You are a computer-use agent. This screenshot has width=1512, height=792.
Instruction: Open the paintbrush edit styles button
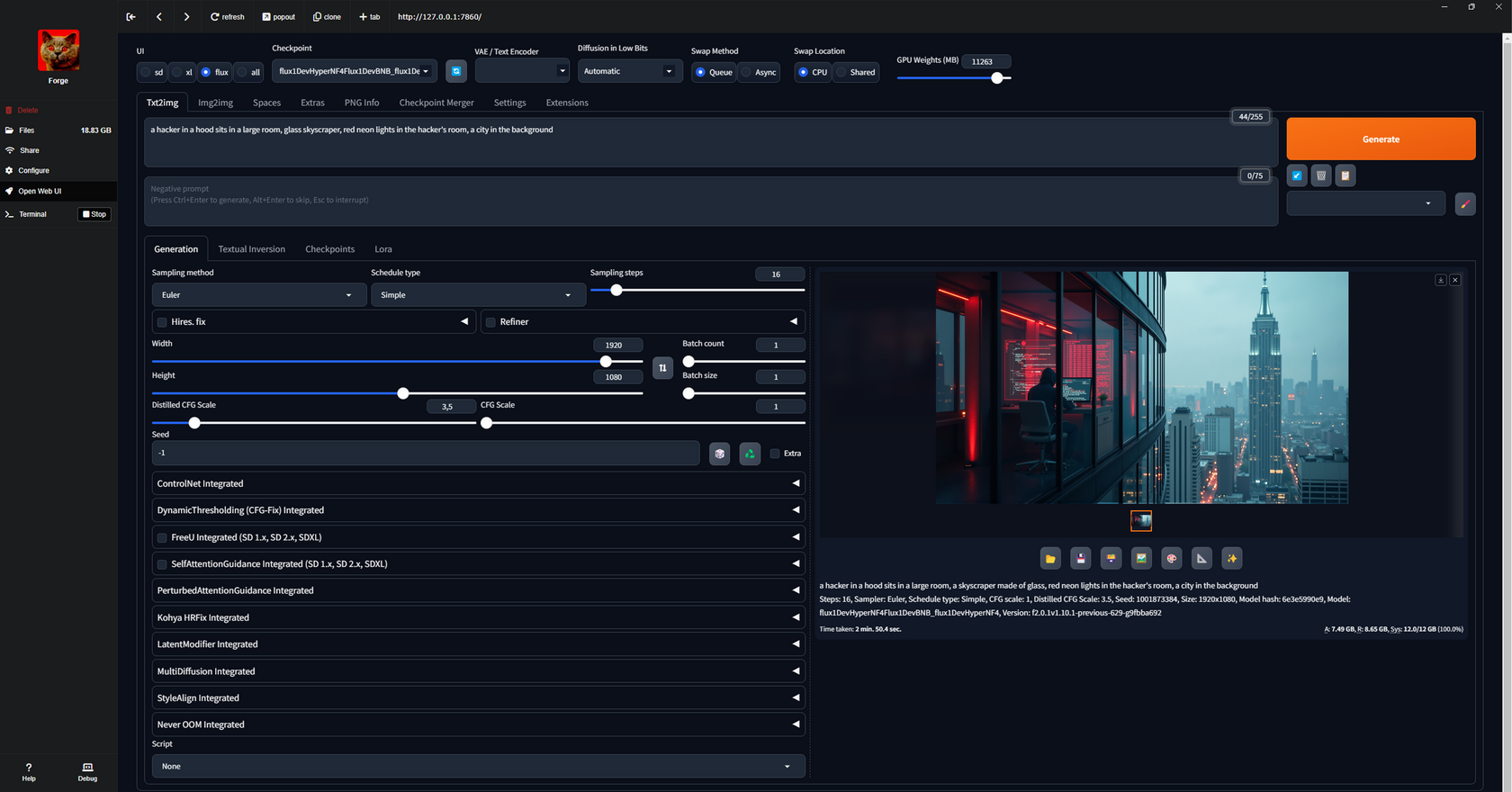tap(1464, 204)
